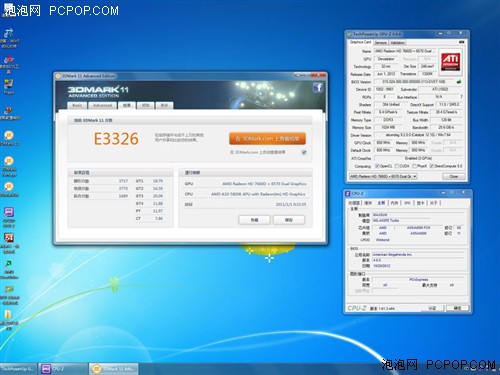Click the BIOS save chip icon in GPU-Z
The height and width of the screenshot is (375, 500).
459,82
